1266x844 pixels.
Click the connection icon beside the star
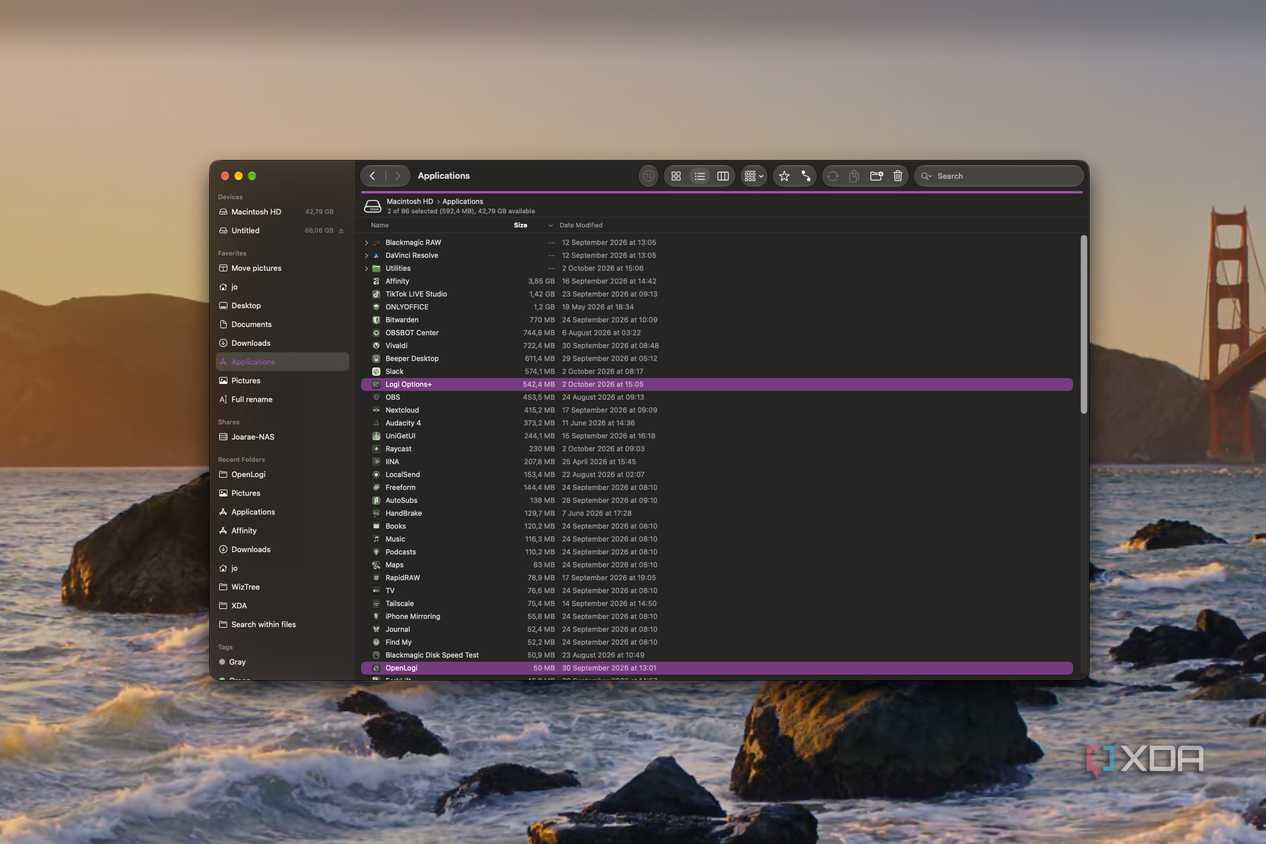coord(806,176)
